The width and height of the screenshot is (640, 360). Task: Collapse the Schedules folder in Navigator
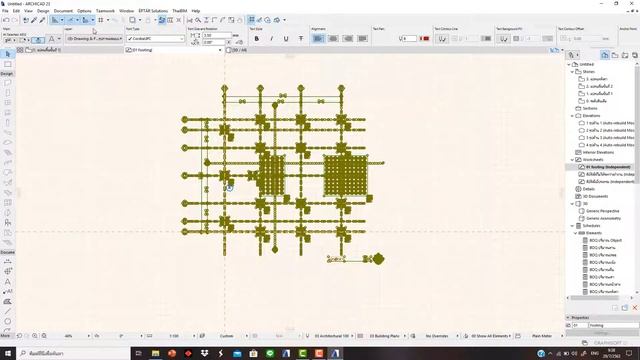572,226
